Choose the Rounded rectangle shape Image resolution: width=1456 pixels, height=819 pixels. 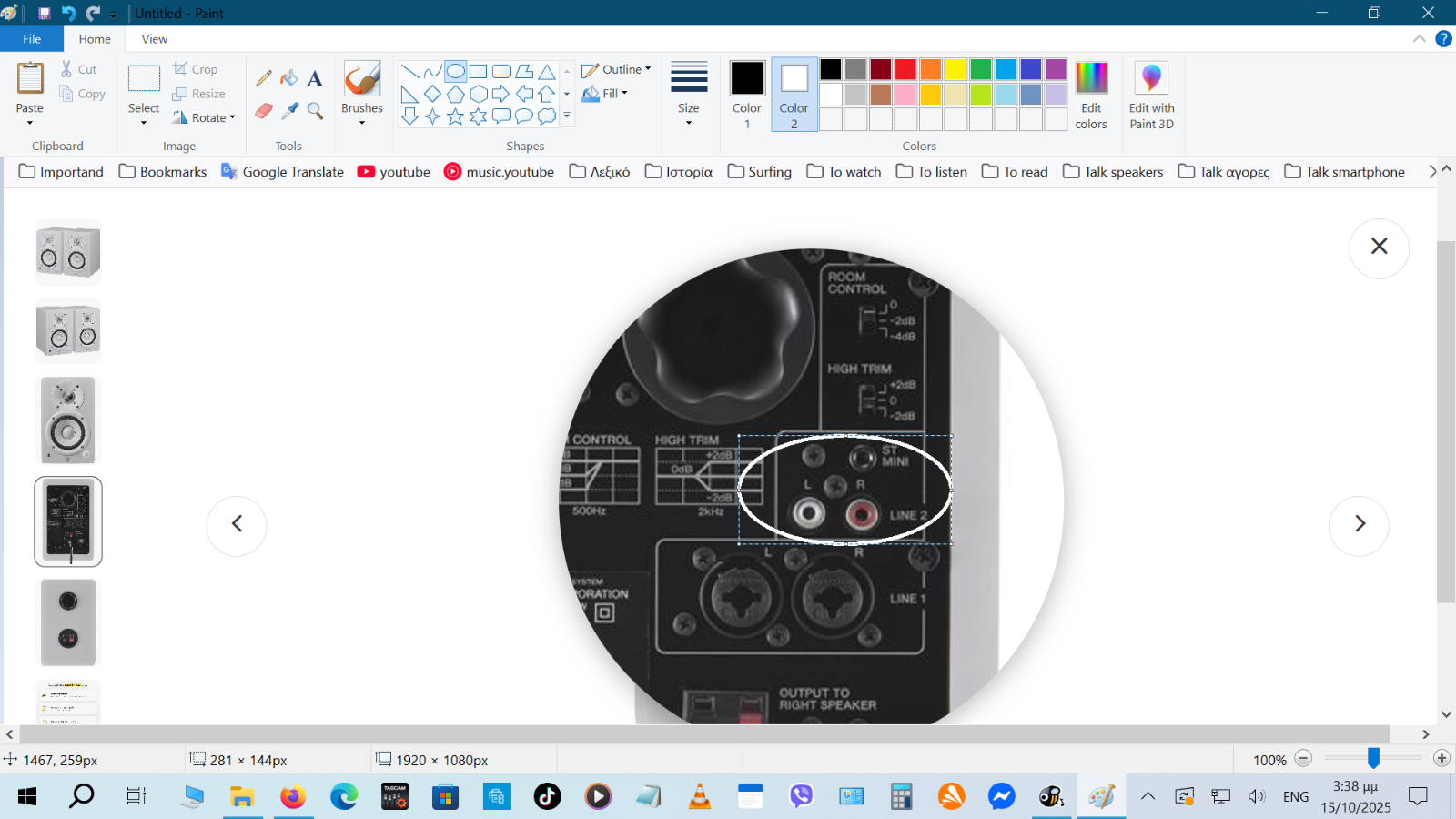(x=501, y=72)
